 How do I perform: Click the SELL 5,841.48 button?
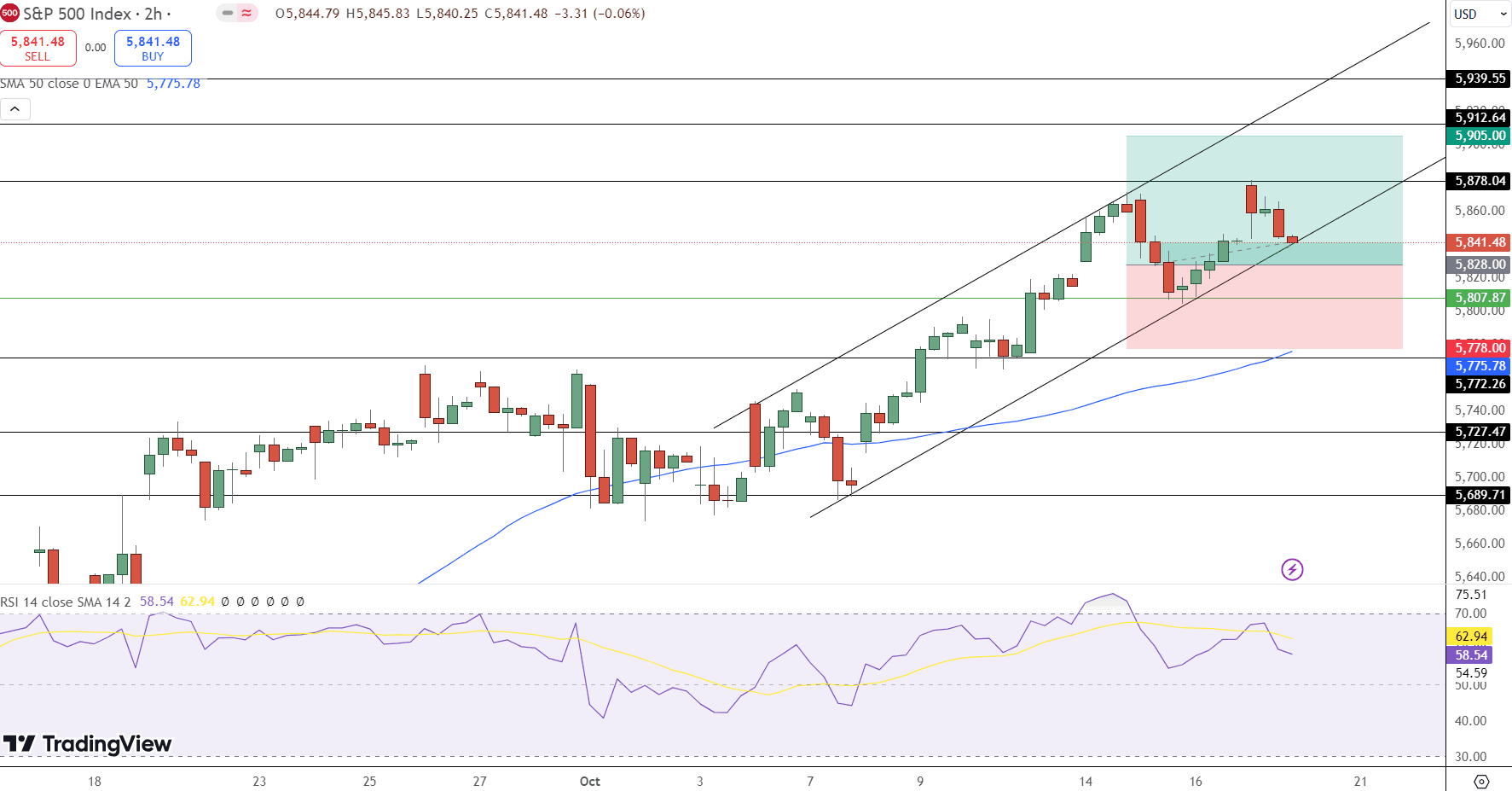(38, 48)
